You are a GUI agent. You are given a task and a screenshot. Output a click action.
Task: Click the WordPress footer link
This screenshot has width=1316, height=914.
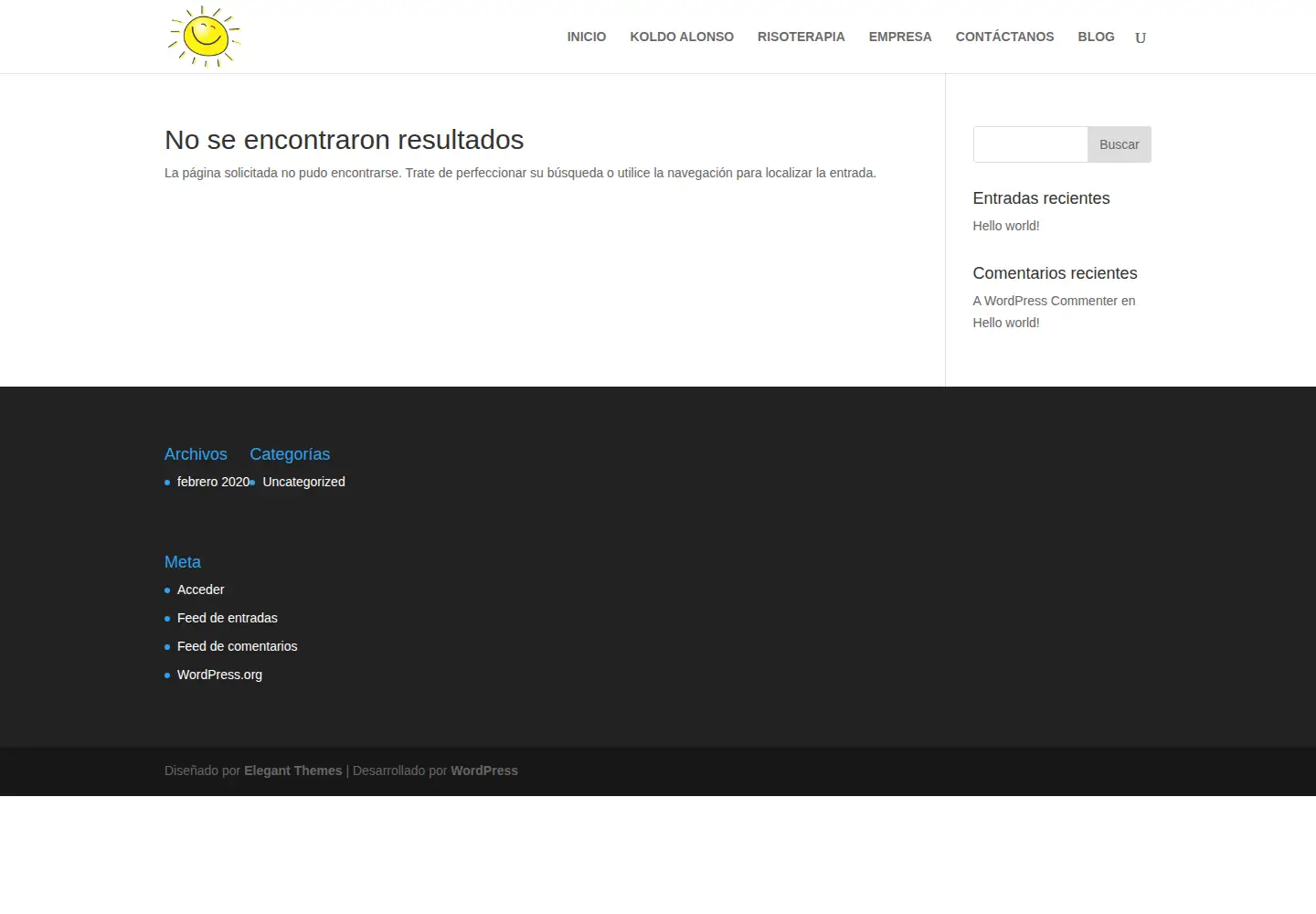[x=484, y=771]
